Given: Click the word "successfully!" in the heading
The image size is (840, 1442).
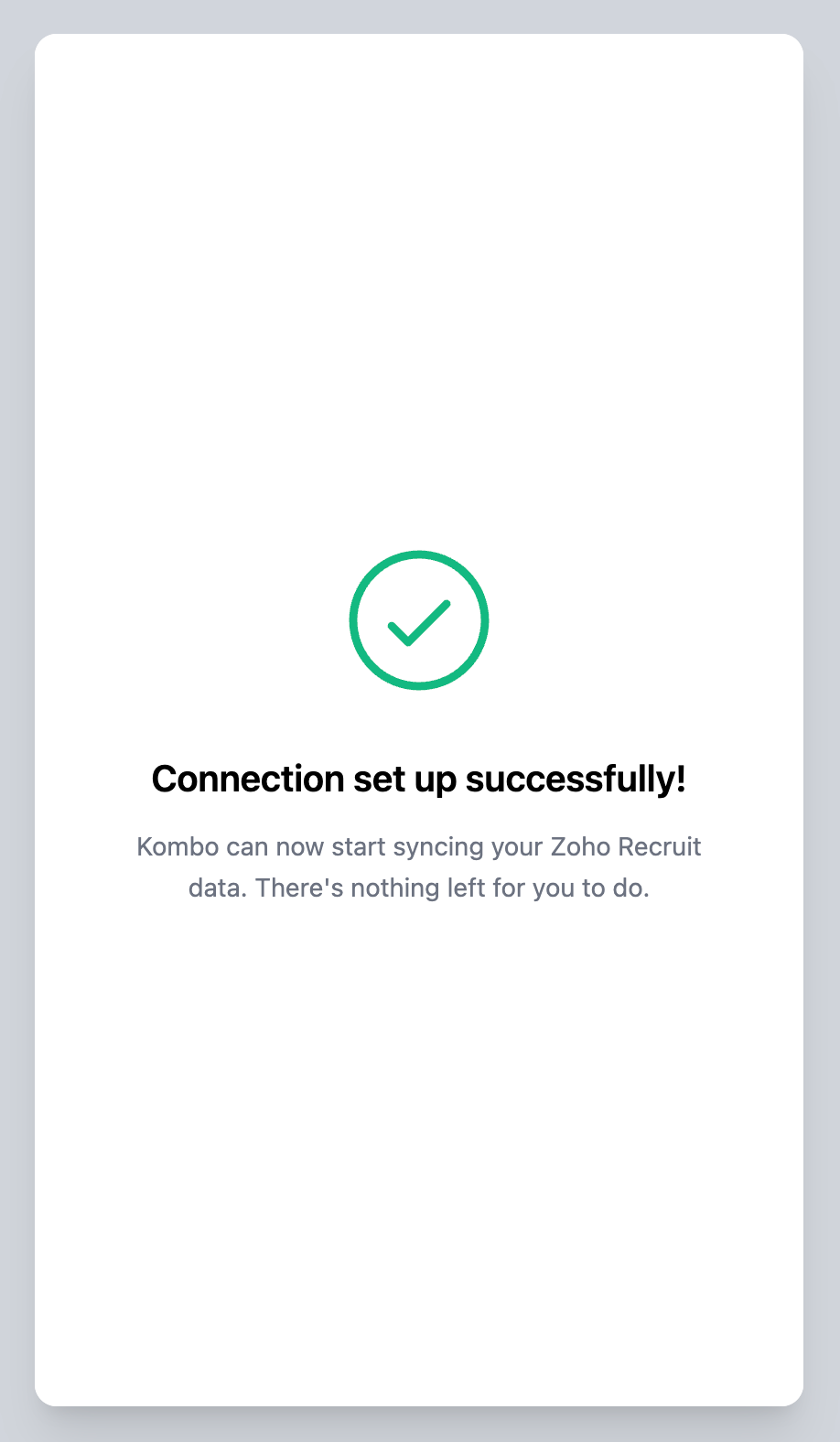Looking at the screenshot, I should tap(576, 780).
